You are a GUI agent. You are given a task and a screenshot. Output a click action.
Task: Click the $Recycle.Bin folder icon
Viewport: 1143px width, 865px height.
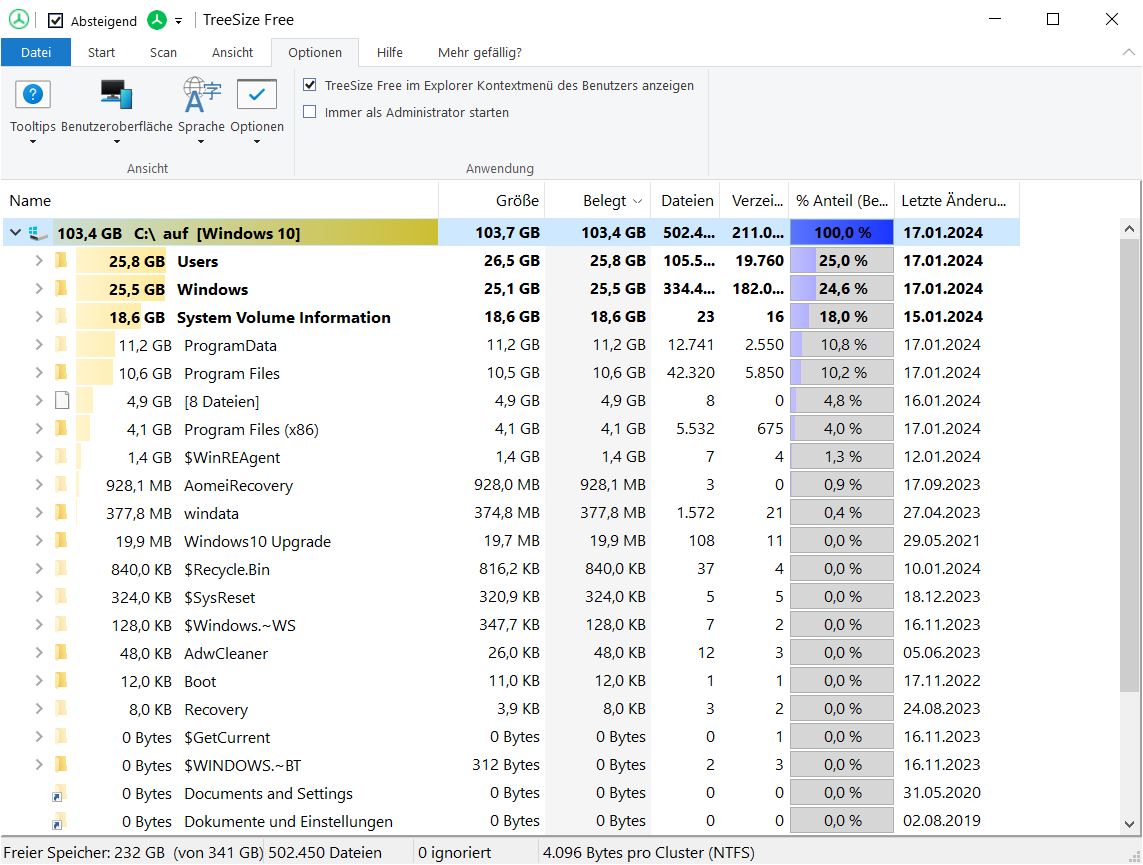(61, 568)
